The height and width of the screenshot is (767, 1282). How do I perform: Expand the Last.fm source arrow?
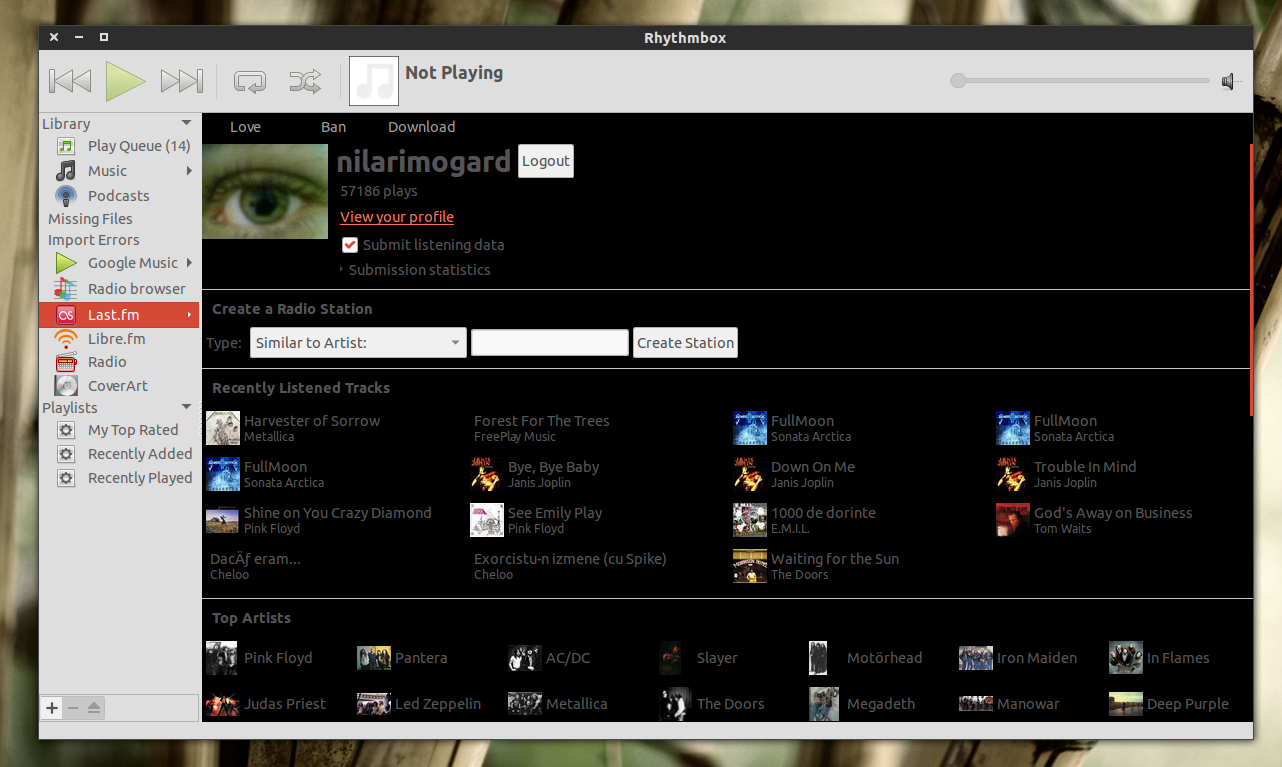[189, 315]
